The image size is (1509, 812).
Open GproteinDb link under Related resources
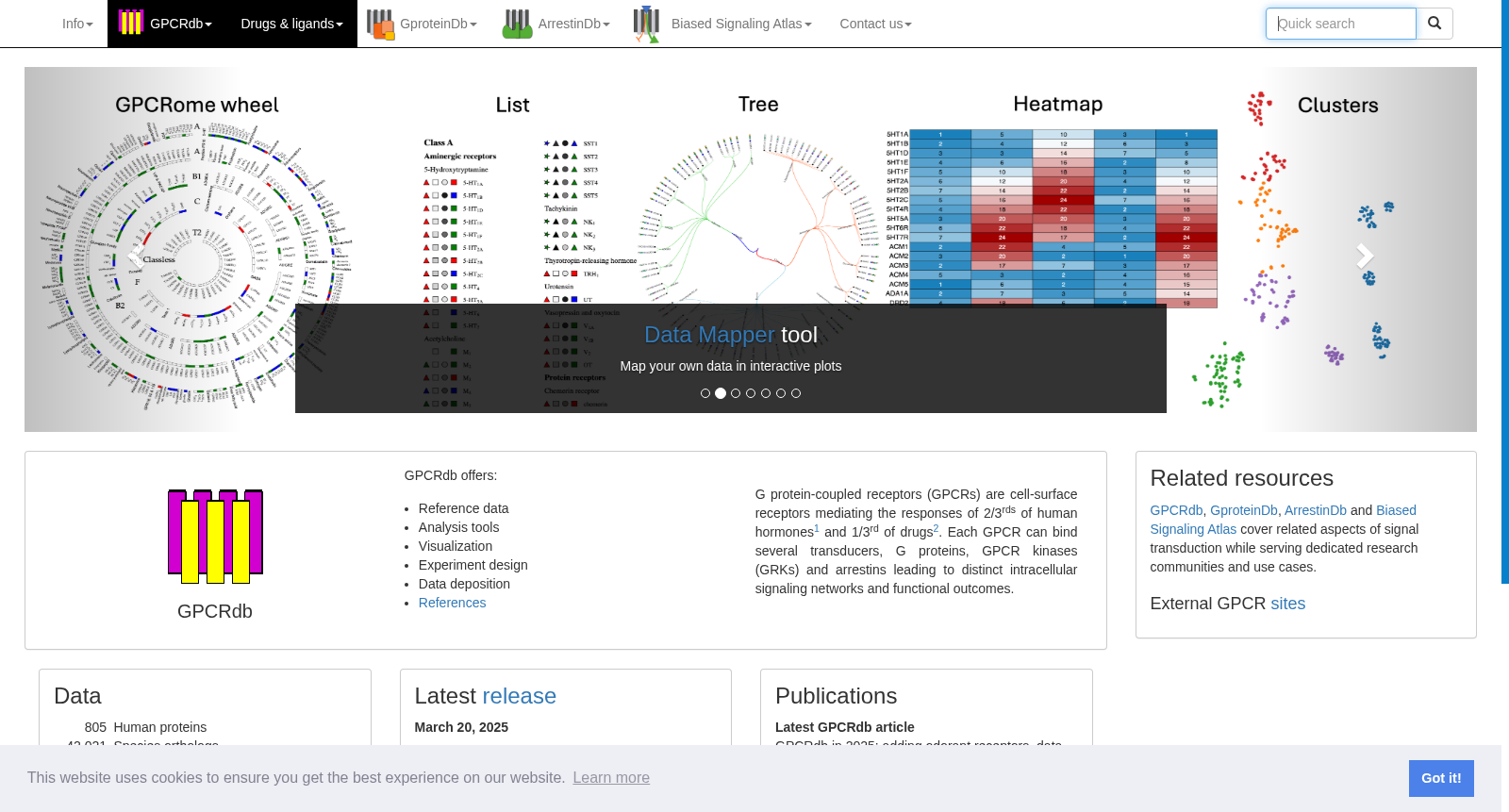click(x=1243, y=510)
